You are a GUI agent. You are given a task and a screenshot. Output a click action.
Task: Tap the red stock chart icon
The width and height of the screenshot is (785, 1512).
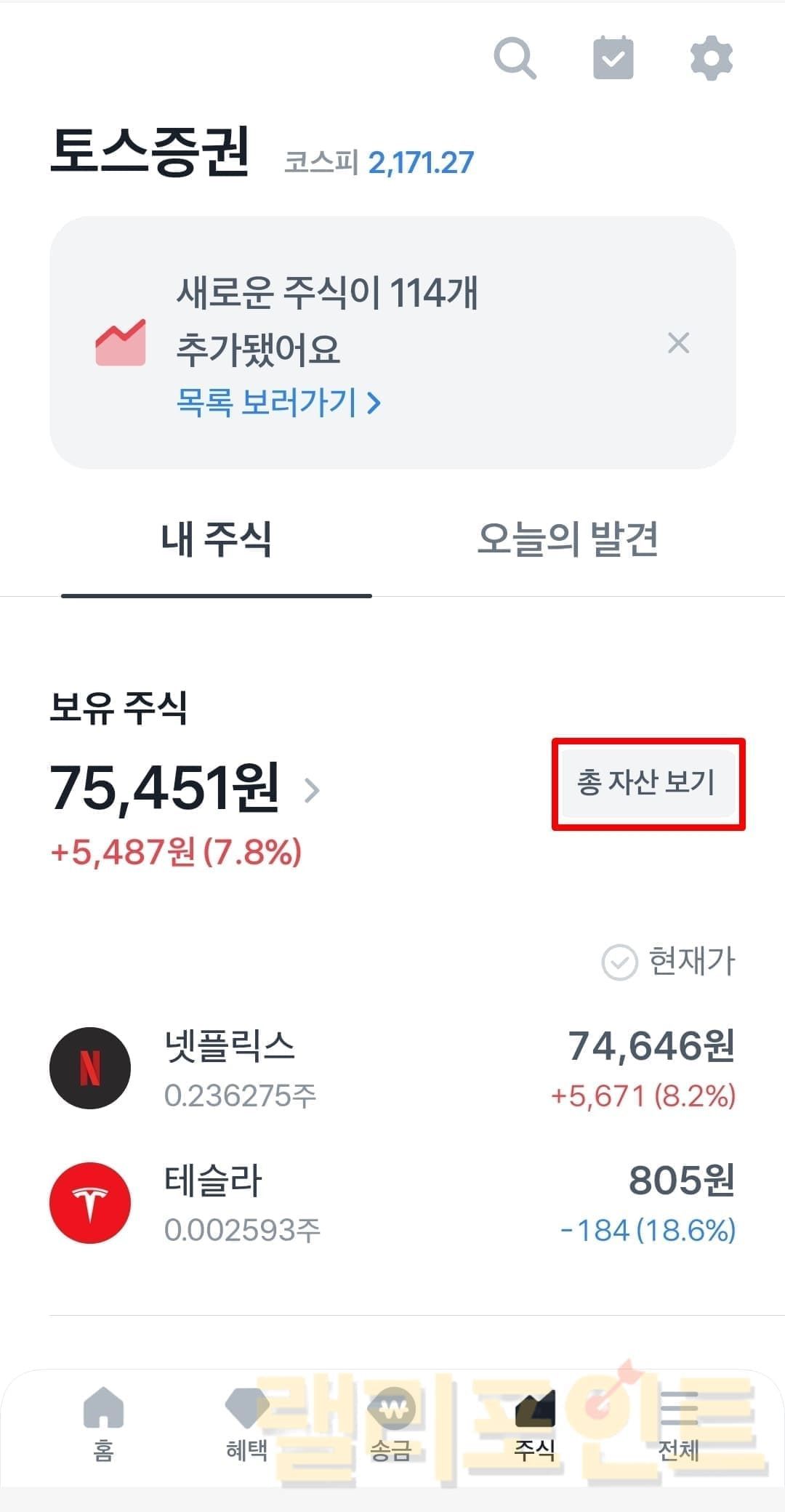(x=121, y=342)
